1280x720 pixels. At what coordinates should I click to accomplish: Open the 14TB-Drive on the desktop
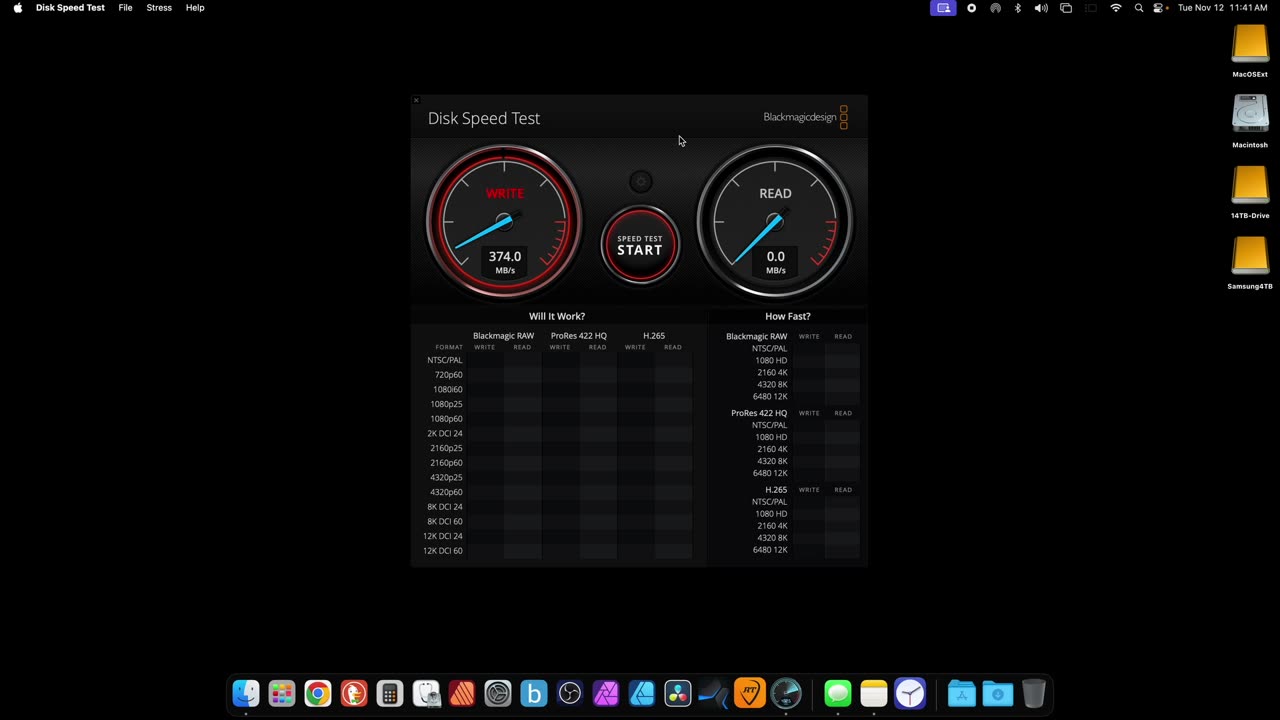[x=1250, y=192]
